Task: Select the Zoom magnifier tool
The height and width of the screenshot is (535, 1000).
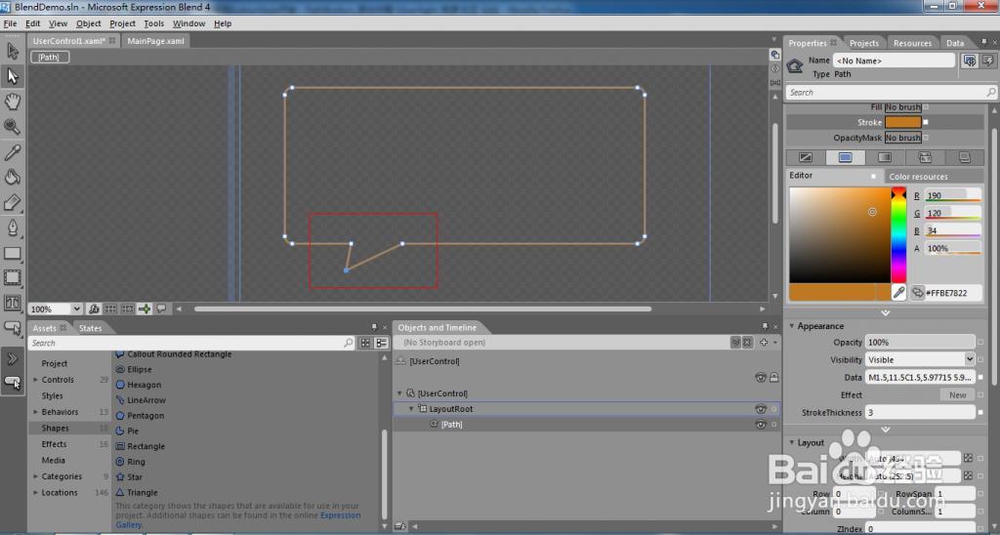Action: 12,126
